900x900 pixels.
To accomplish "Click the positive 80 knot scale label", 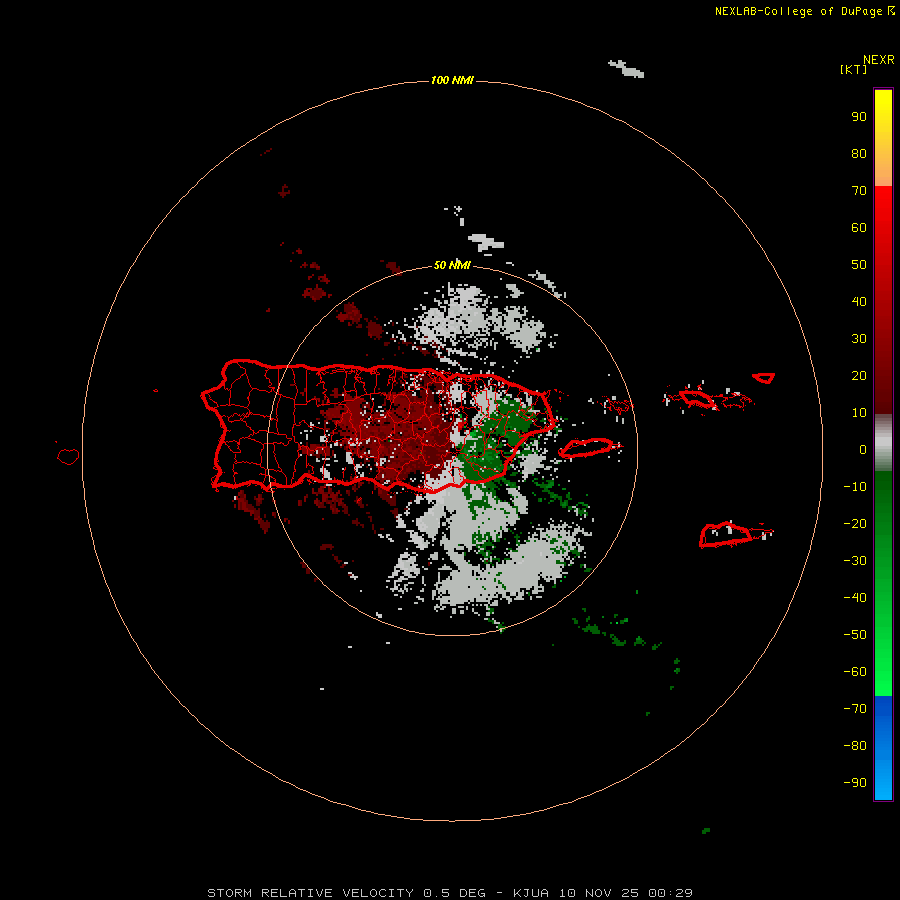I will click(x=859, y=153).
